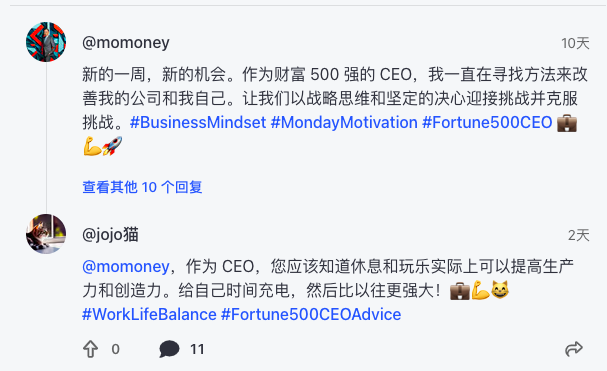Click the share arrow icon

[x=574, y=349]
